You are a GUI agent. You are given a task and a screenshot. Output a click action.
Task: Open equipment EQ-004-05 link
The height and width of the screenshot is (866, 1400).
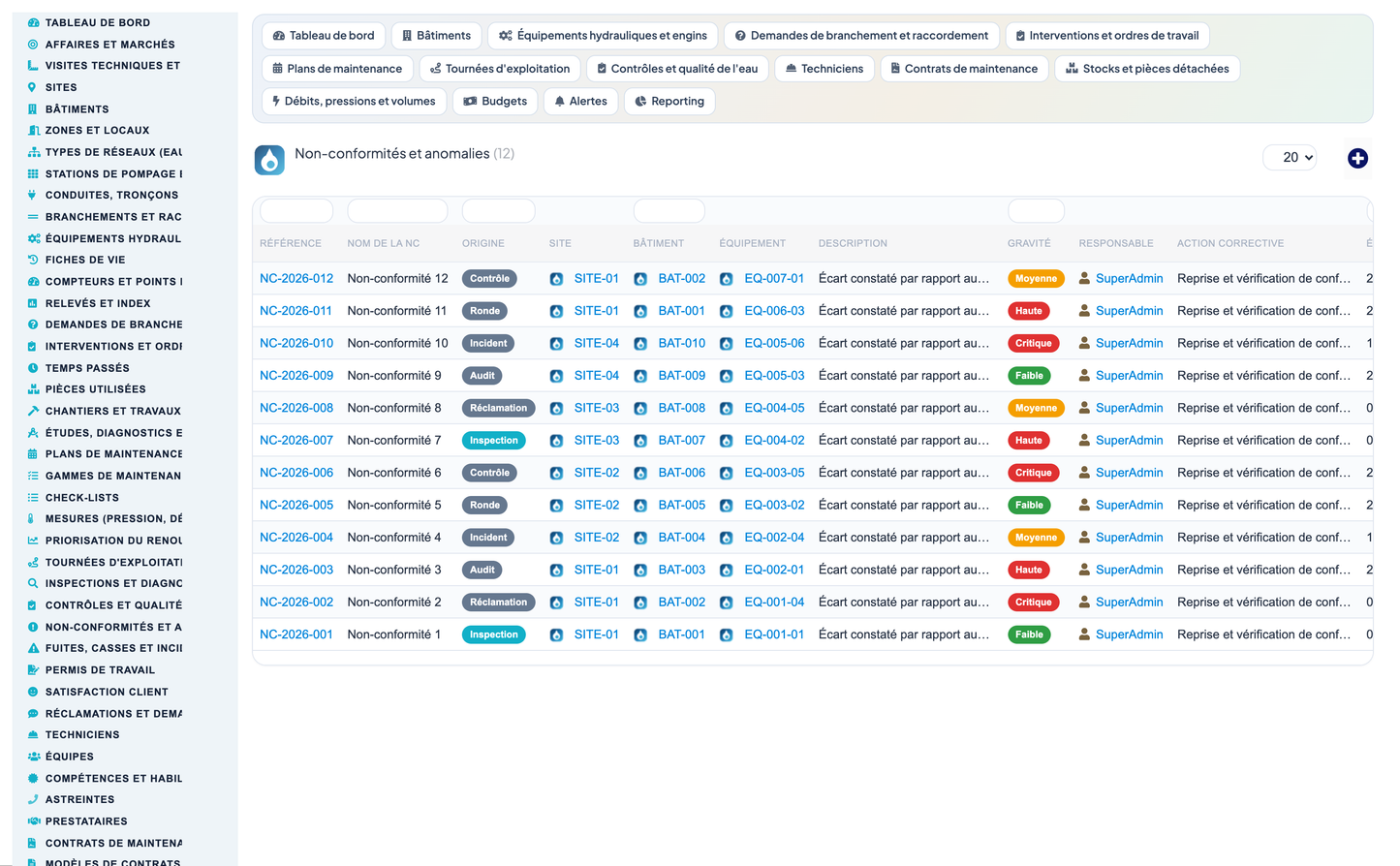774,408
